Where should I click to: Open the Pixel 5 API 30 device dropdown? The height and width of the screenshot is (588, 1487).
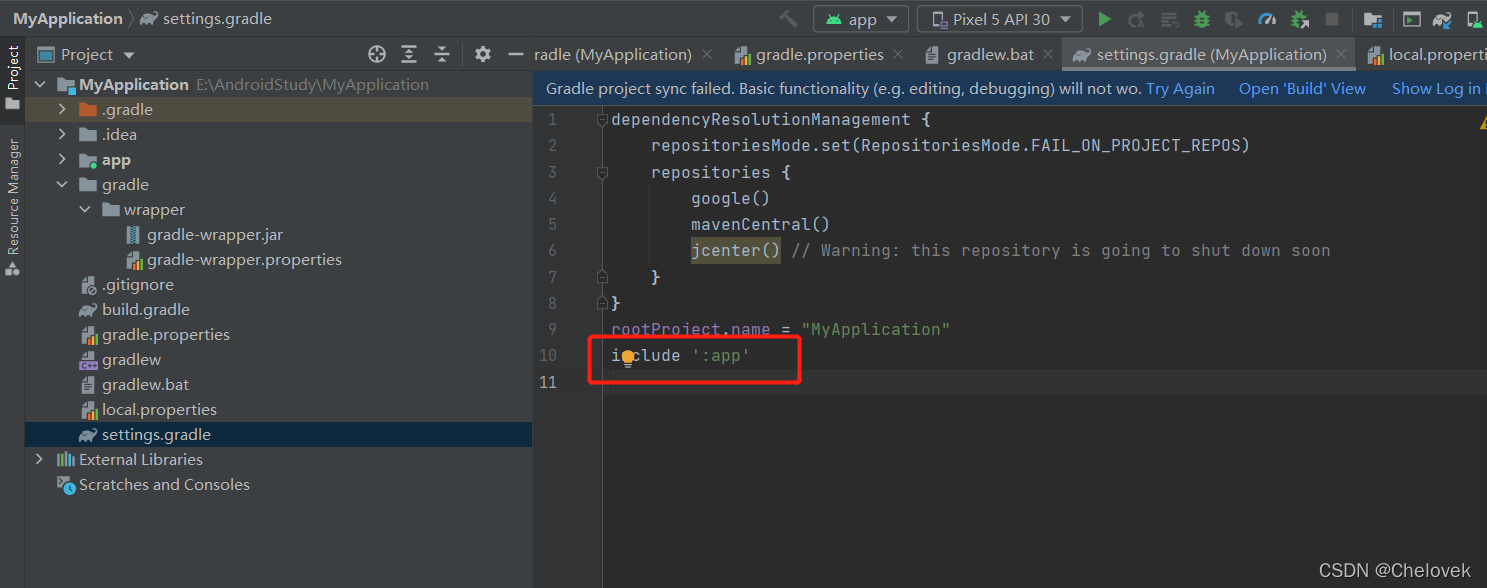(x=1000, y=19)
